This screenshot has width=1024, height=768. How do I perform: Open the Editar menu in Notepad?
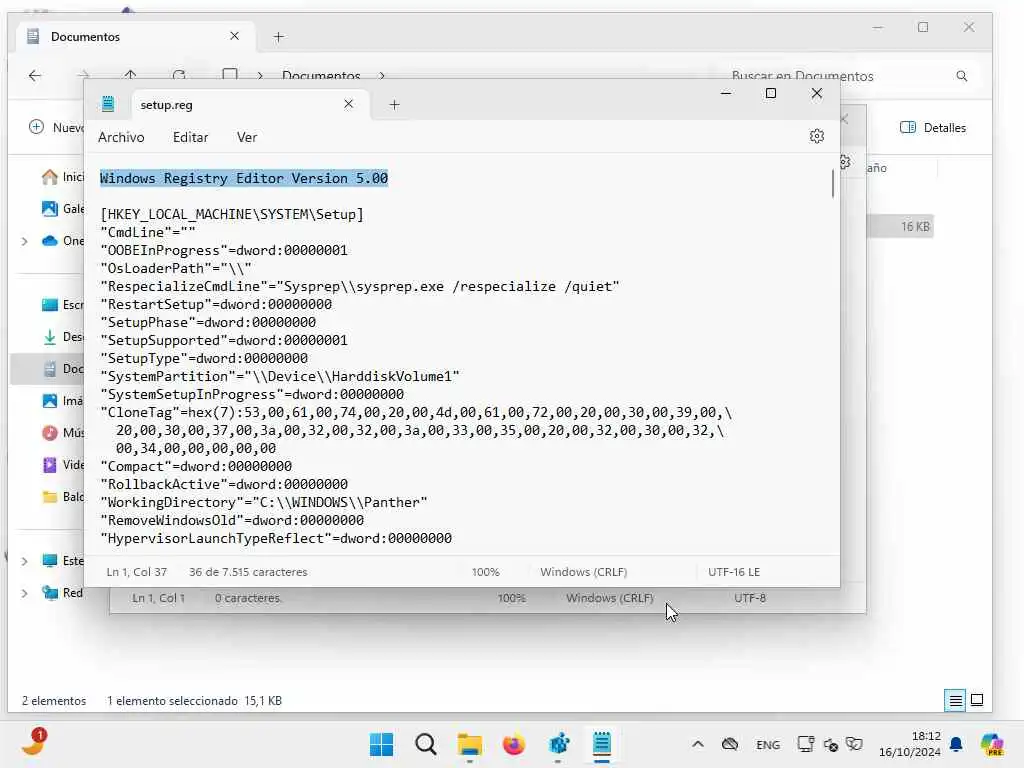[190, 137]
